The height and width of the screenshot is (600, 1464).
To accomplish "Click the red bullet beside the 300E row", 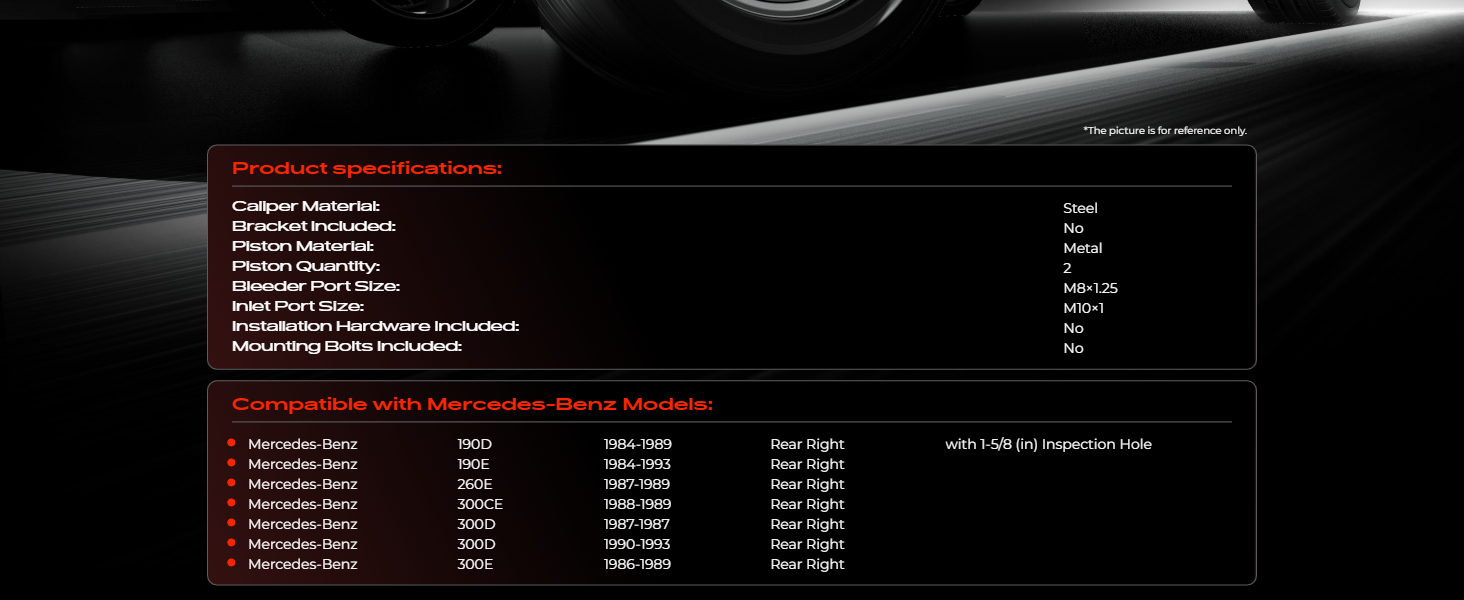I will (231, 563).
